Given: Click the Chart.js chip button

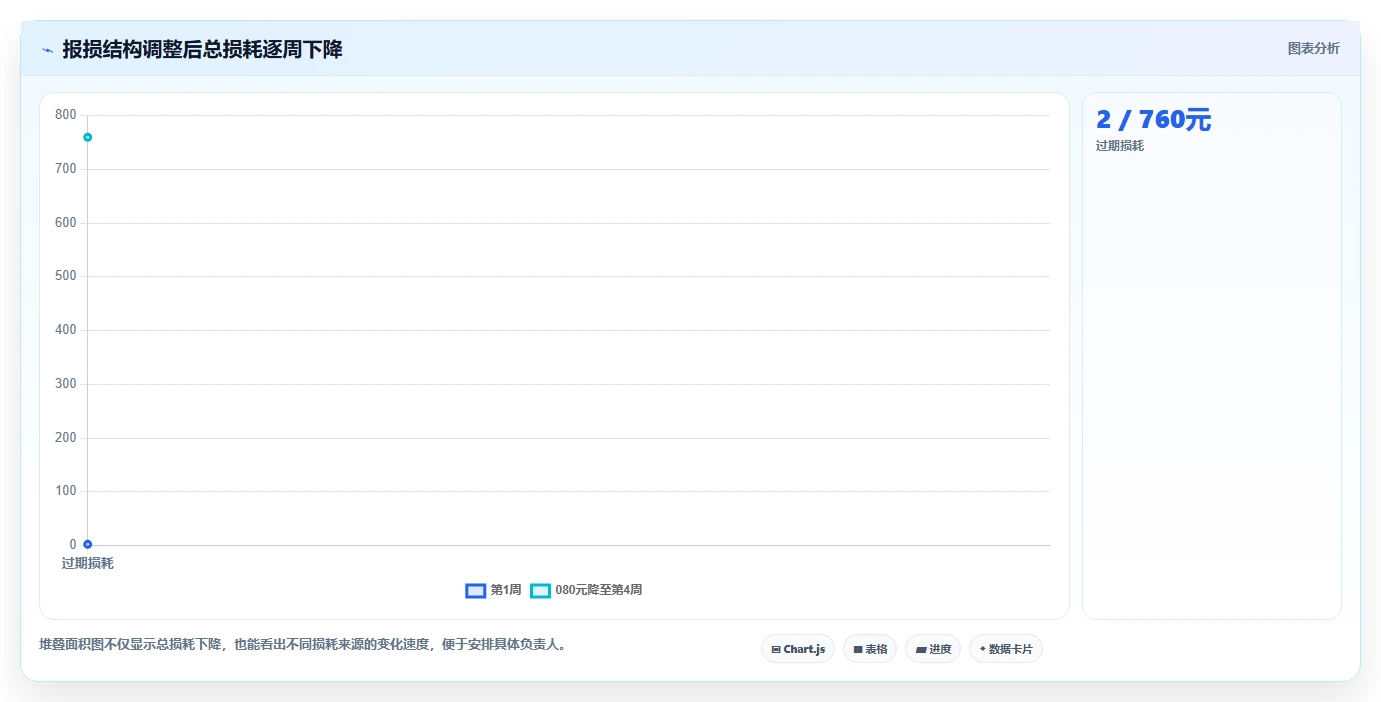Looking at the screenshot, I should [798, 649].
